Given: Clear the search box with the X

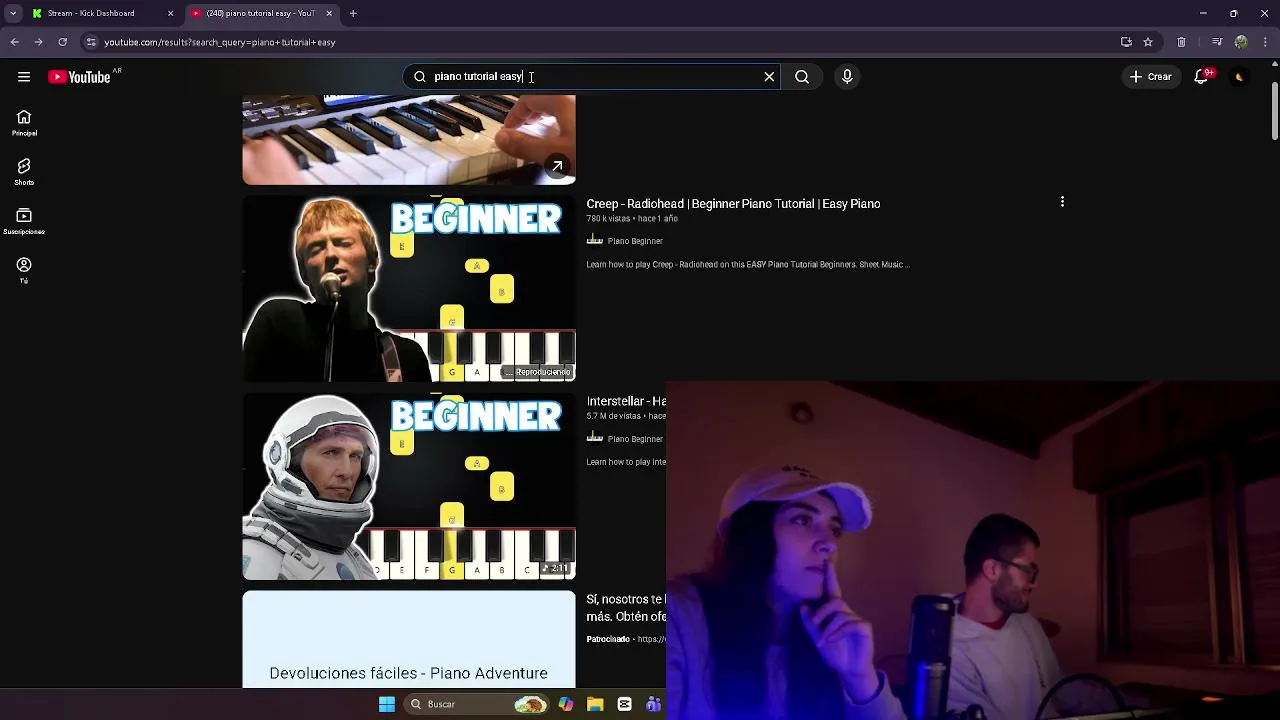Looking at the screenshot, I should [769, 77].
